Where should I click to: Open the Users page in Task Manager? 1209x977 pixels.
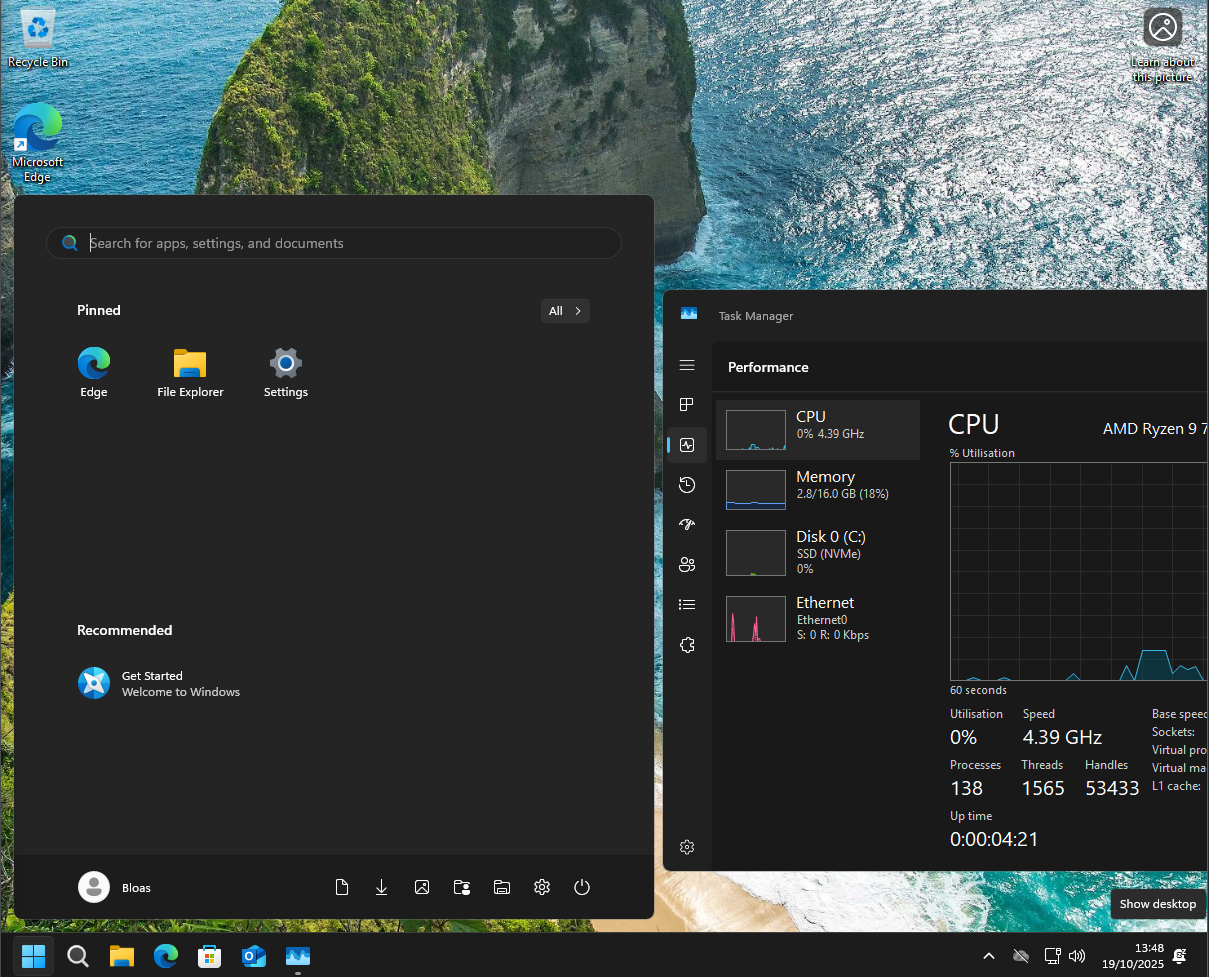coord(686,565)
